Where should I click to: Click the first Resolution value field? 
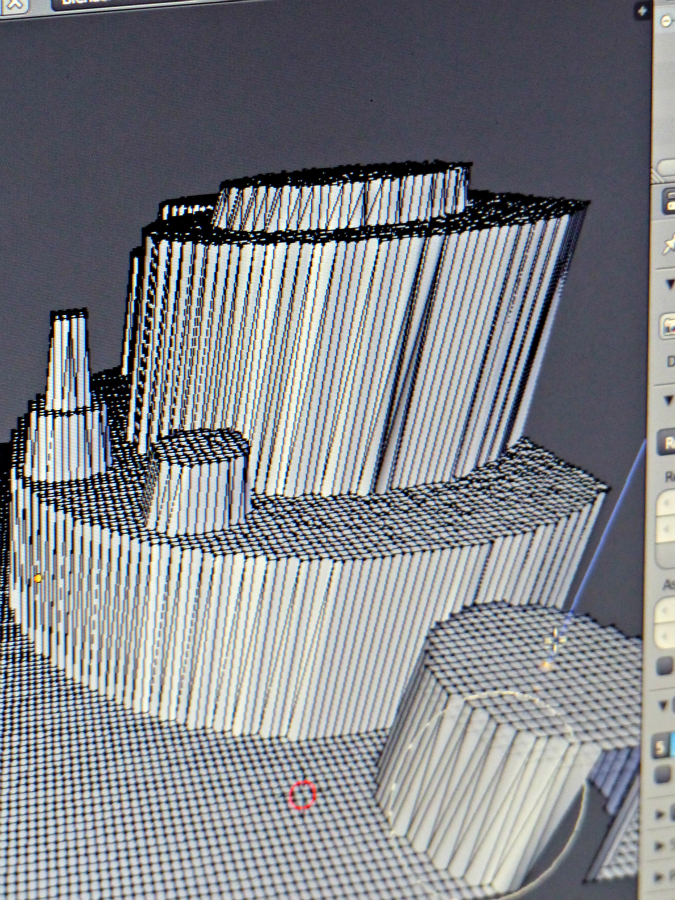tap(667, 504)
